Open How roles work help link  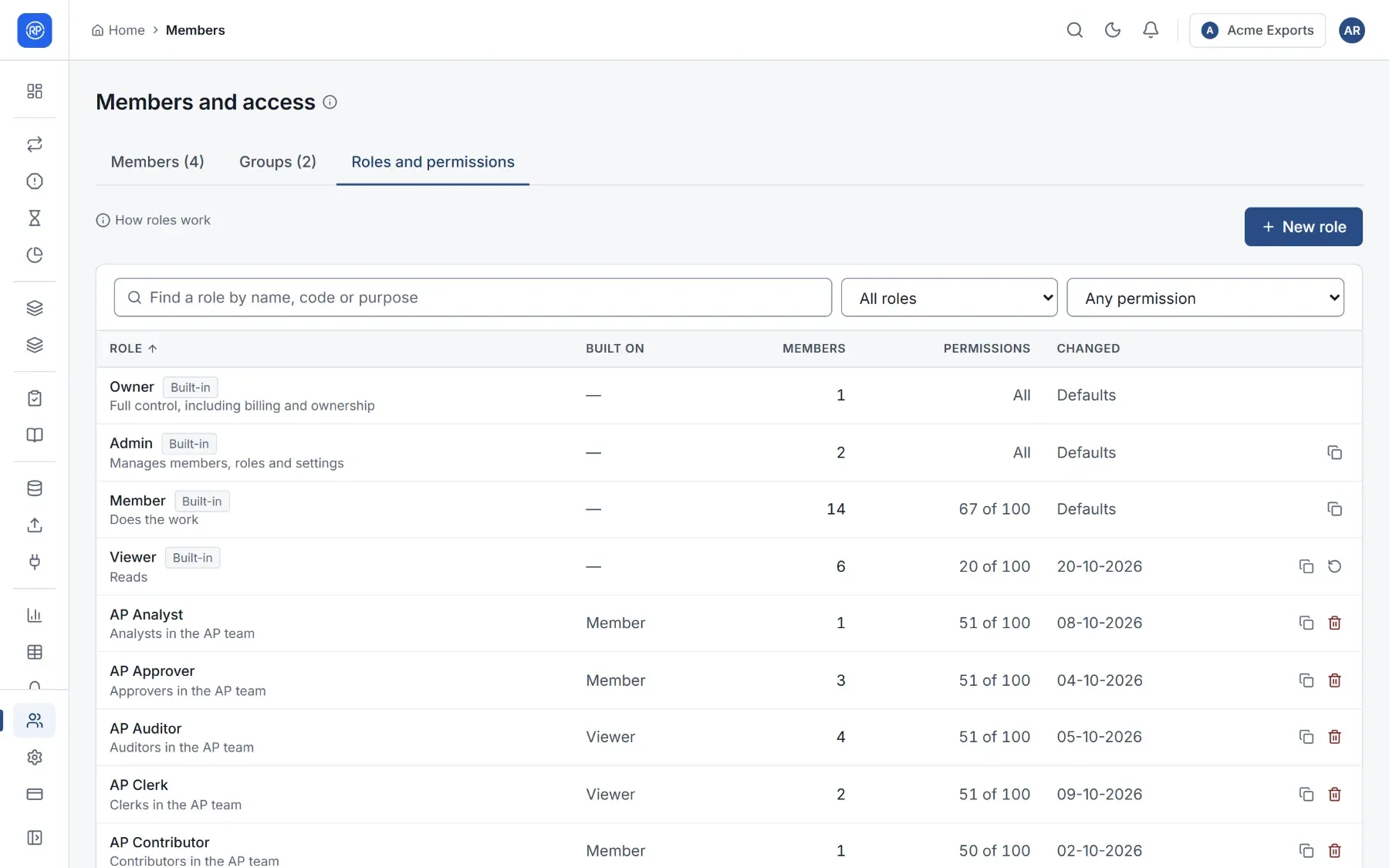(x=153, y=220)
